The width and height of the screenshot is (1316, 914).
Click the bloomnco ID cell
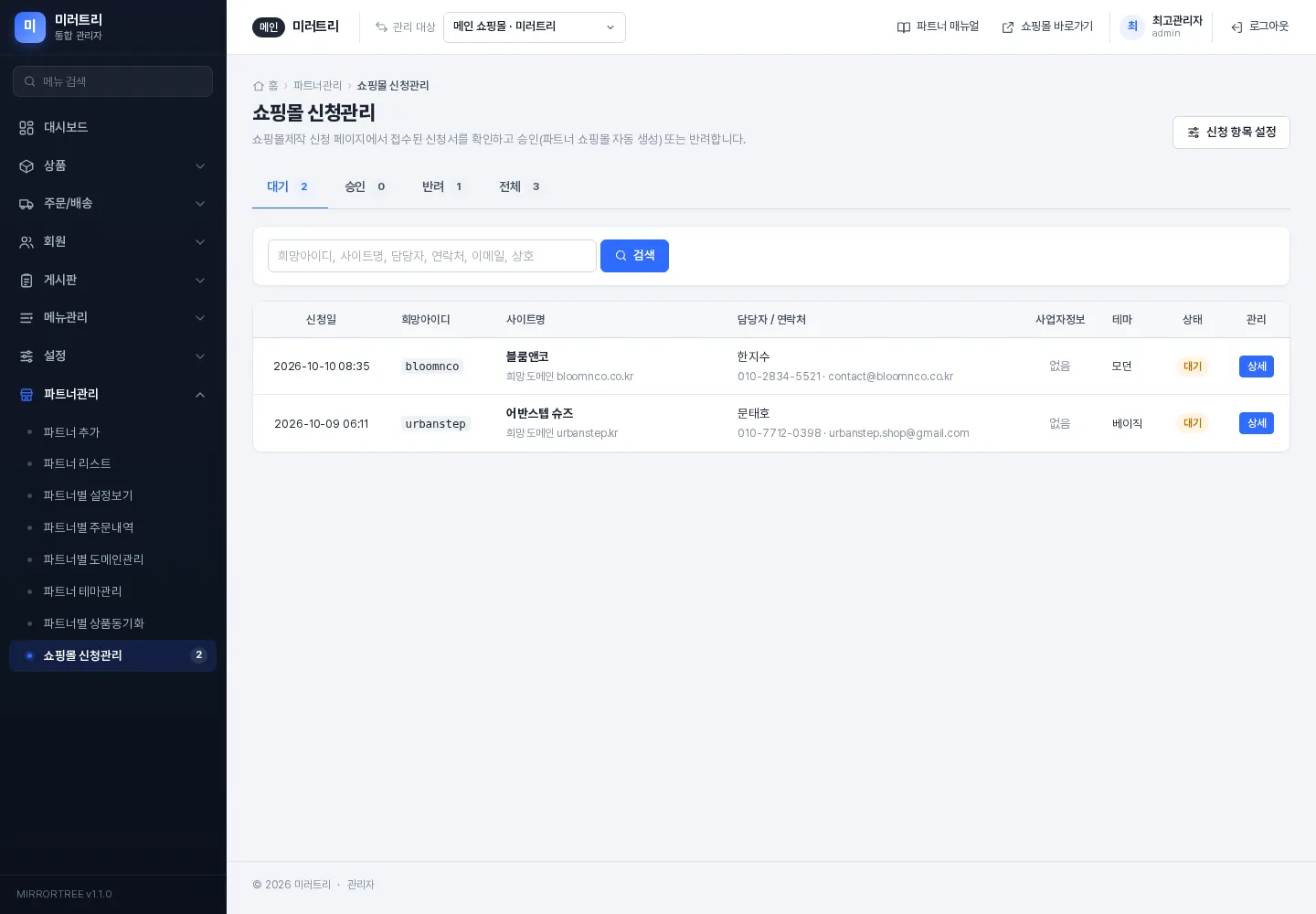(x=432, y=367)
